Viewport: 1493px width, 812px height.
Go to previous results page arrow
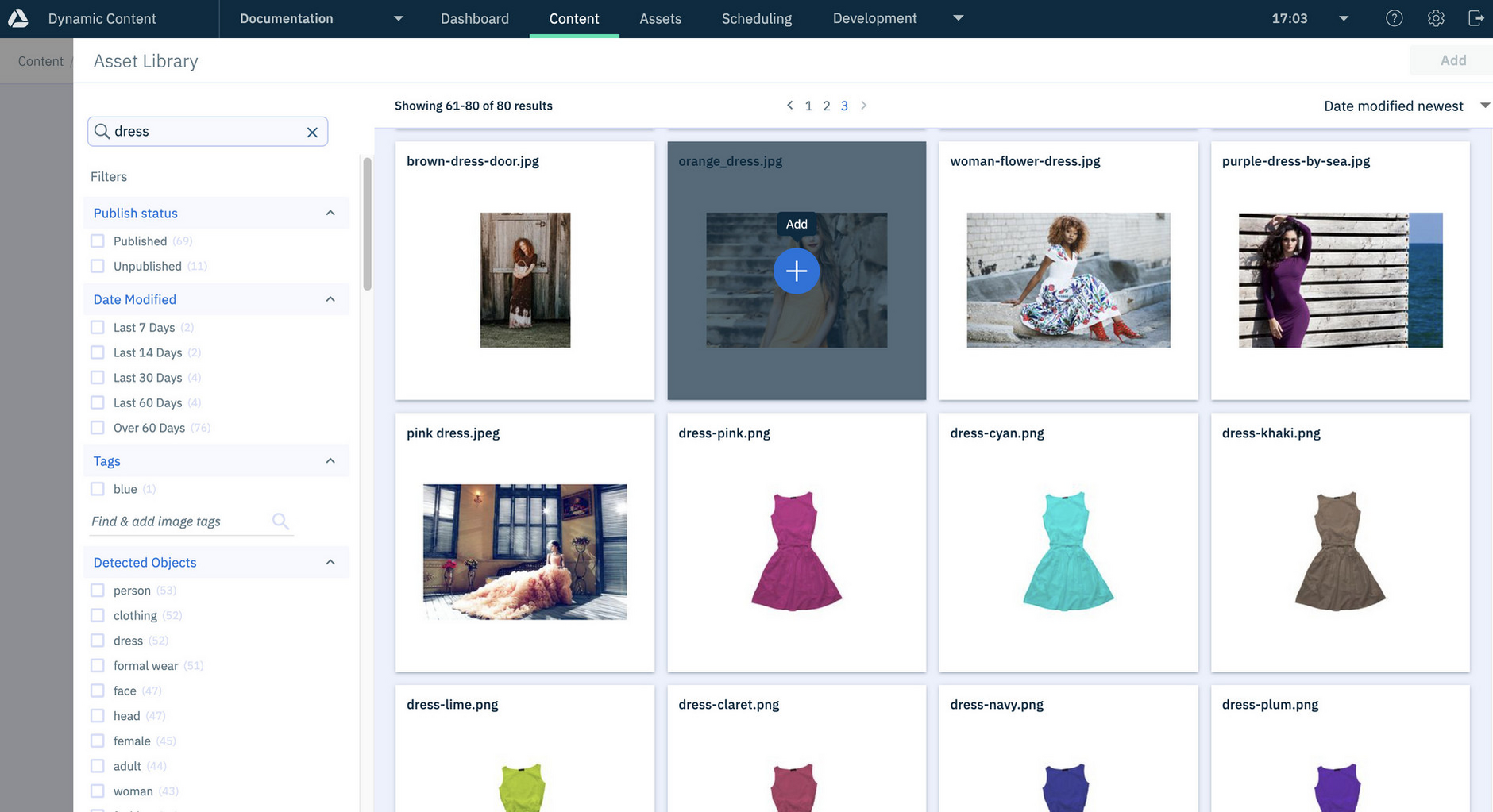point(789,105)
